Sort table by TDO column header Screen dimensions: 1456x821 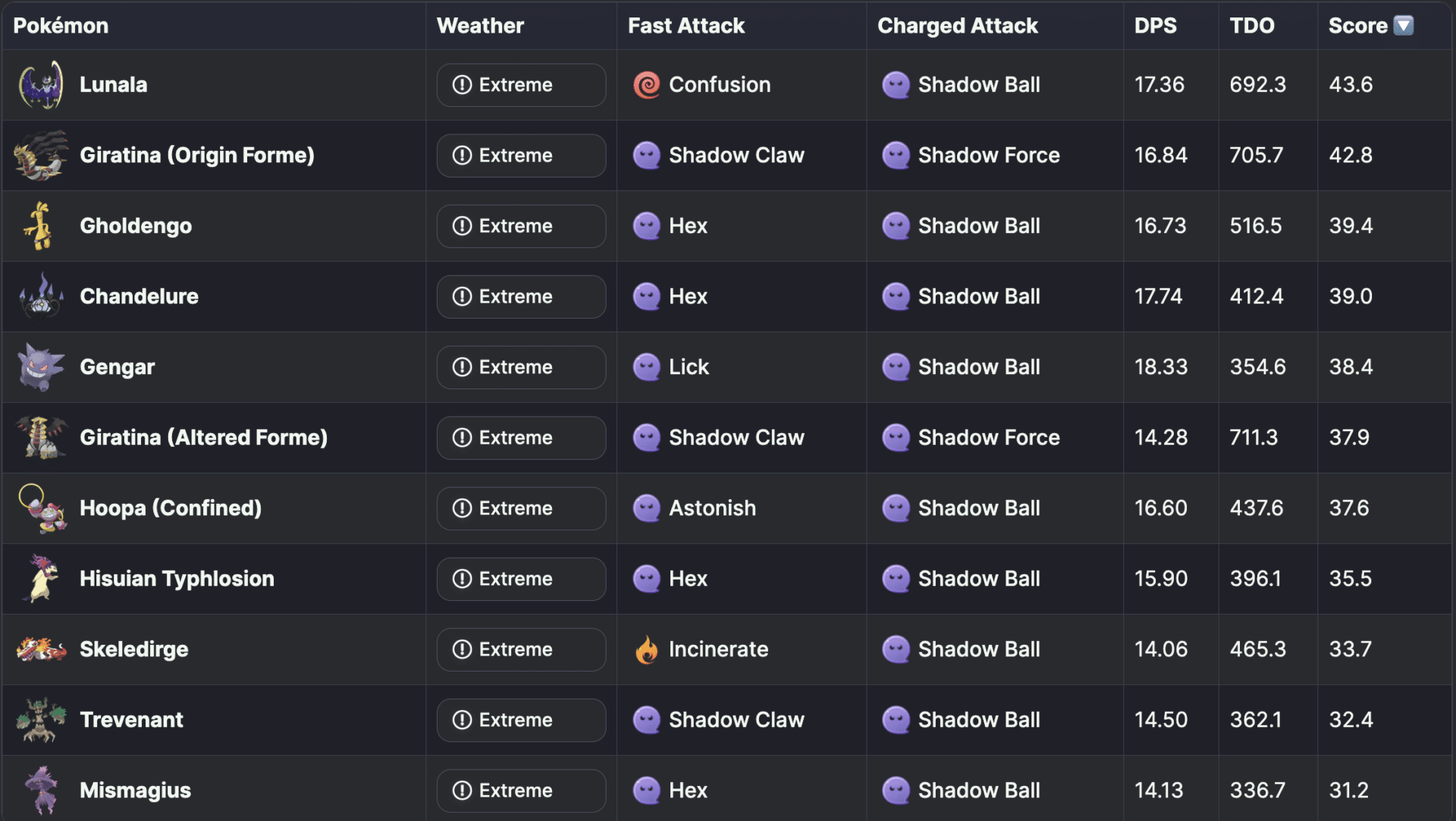(1251, 26)
